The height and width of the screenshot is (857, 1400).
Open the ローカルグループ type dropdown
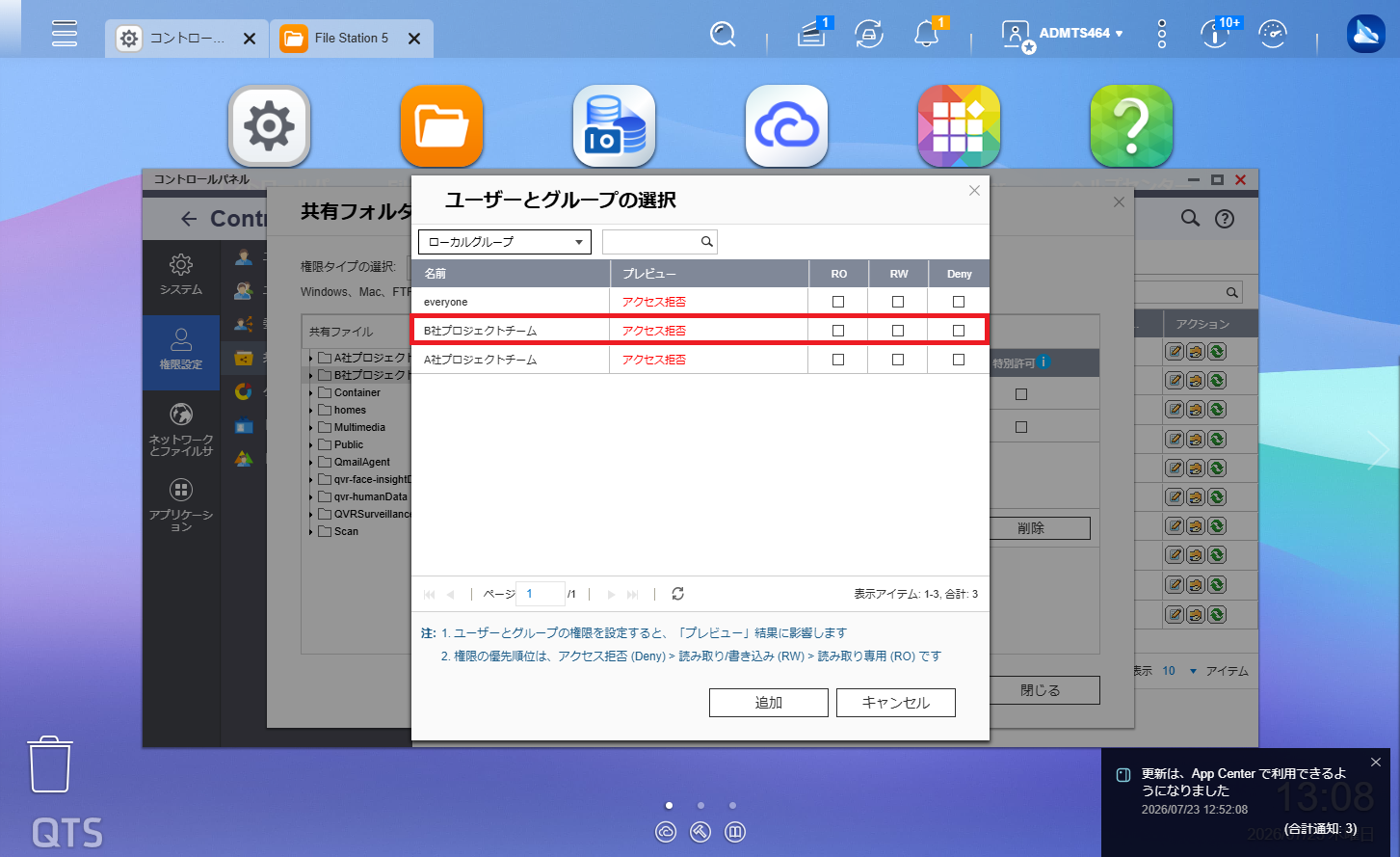click(x=505, y=242)
